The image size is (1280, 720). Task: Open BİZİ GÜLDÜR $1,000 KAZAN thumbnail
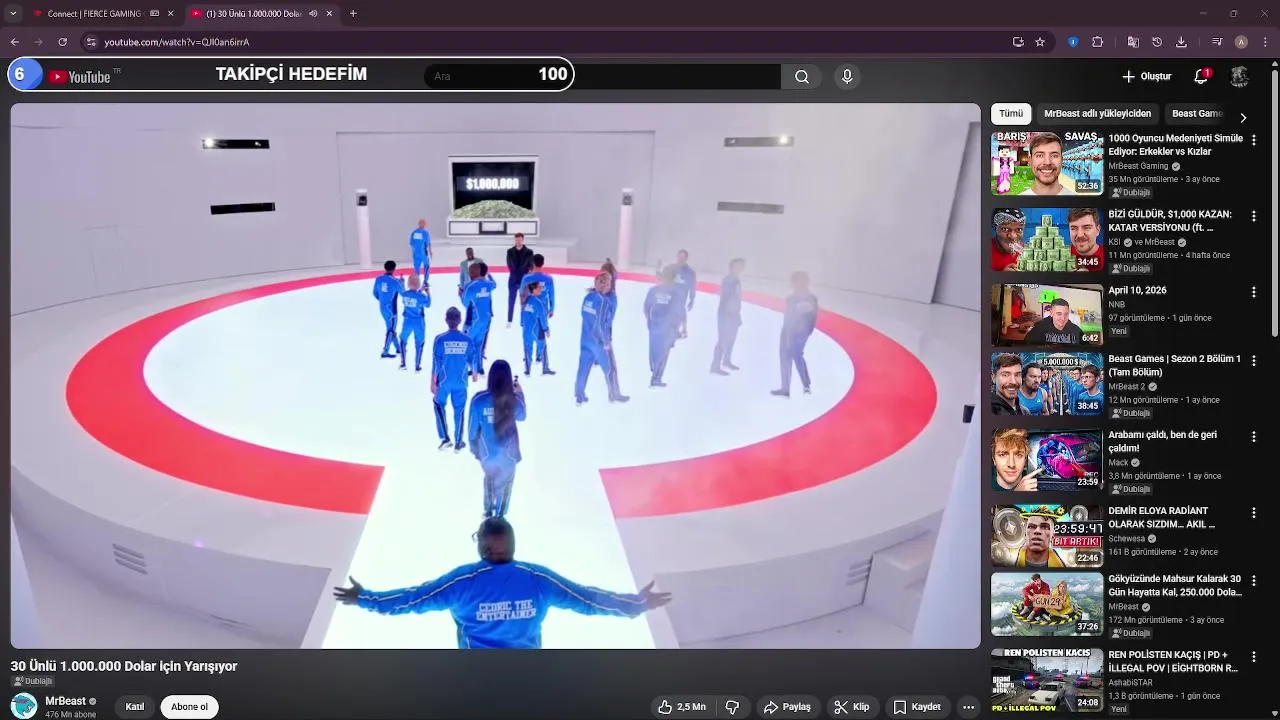pyautogui.click(x=1047, y=239)
